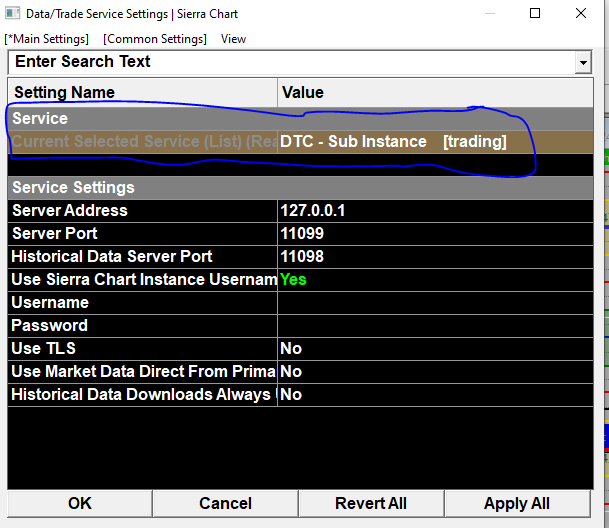Screen dimensions: 609x528
Task: Open the [*Main Settings] menu
Action: tap(47, 39)
